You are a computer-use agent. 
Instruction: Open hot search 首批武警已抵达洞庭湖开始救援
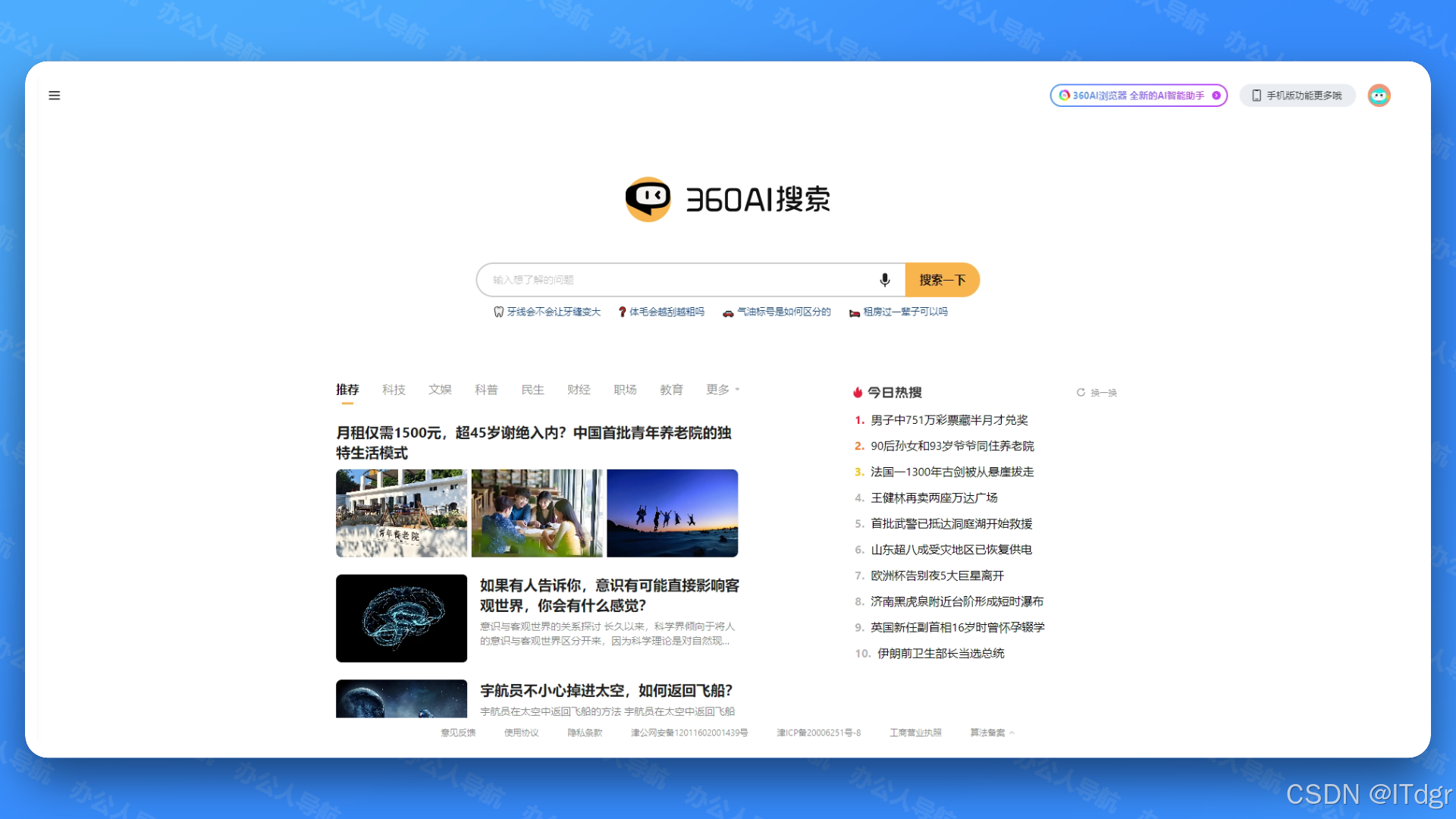(x=951, y=524)
